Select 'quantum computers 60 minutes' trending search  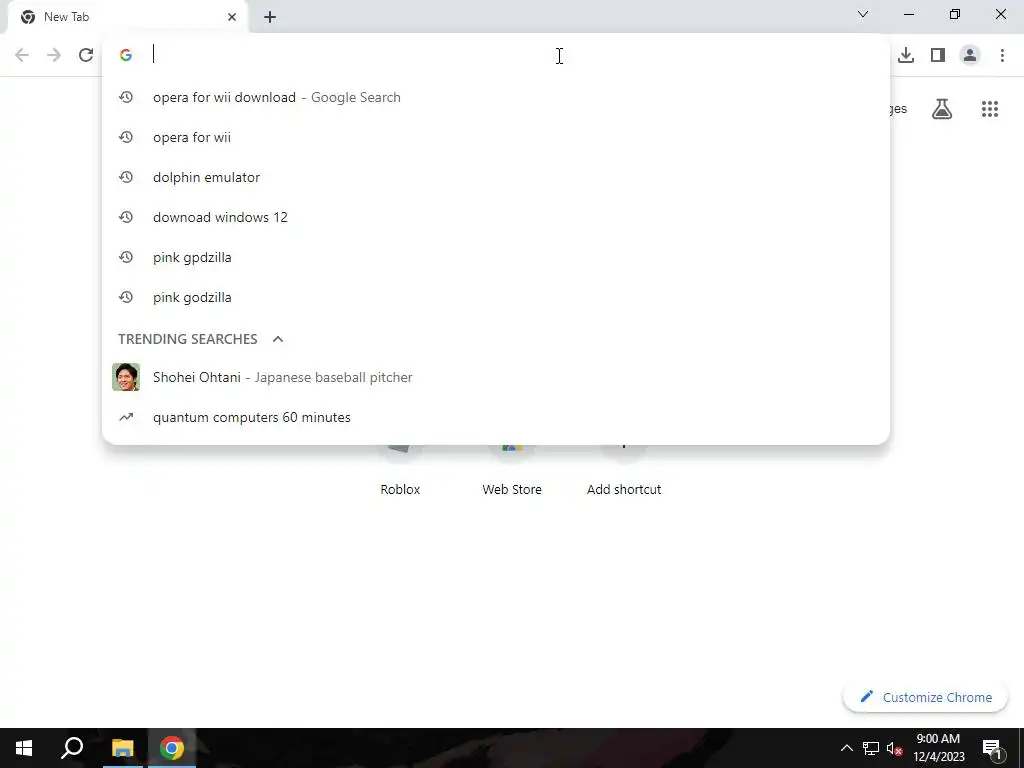[496, 417]
